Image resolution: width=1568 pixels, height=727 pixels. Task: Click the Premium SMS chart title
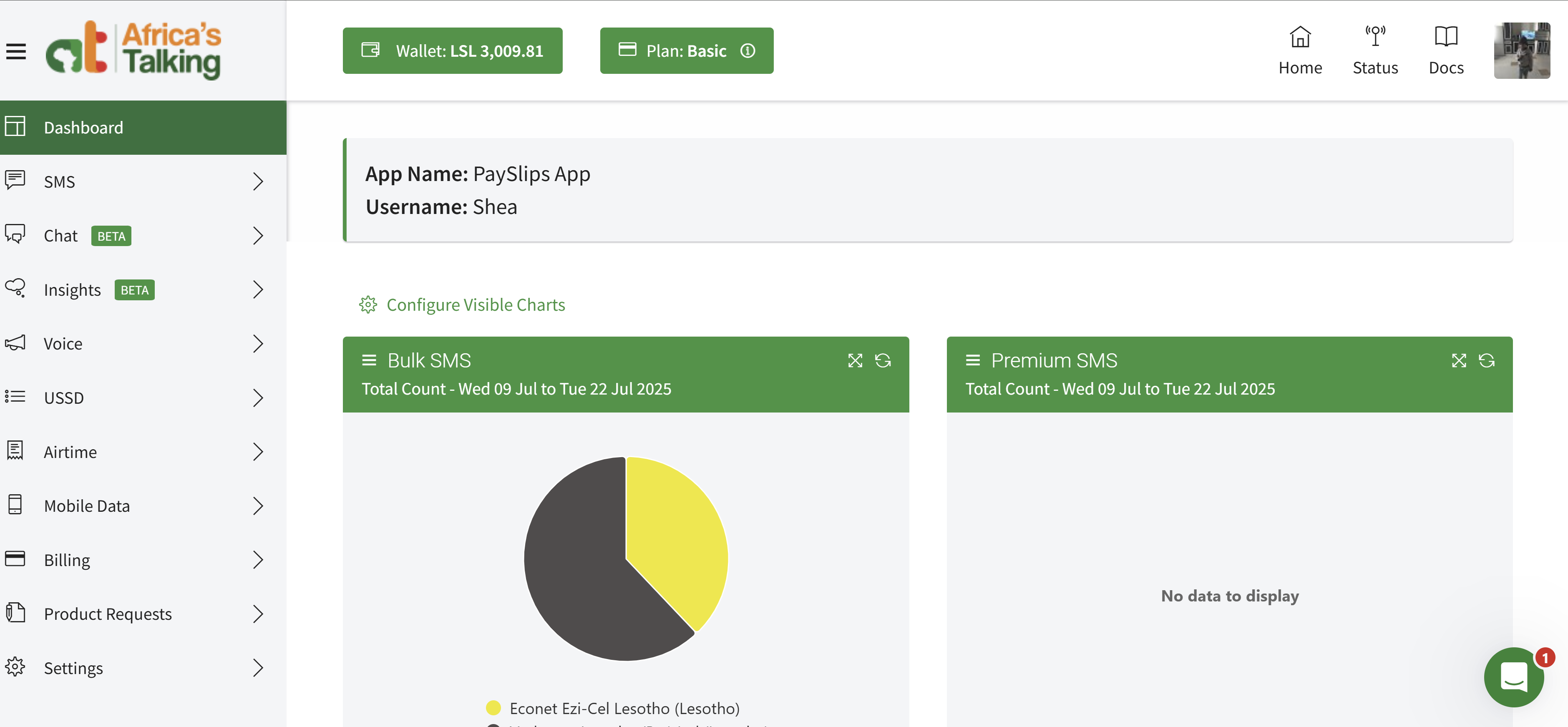[x=1054, y=360]
